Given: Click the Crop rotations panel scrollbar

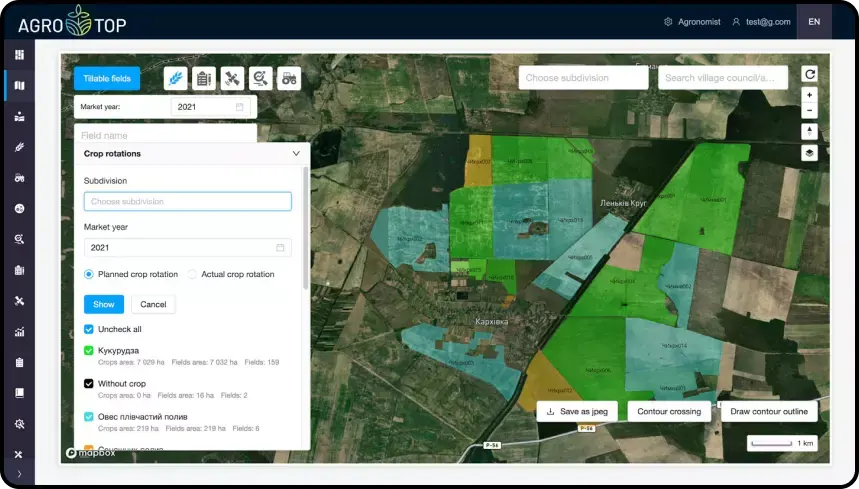Looking at the screenshot, I should coord(306,227).
